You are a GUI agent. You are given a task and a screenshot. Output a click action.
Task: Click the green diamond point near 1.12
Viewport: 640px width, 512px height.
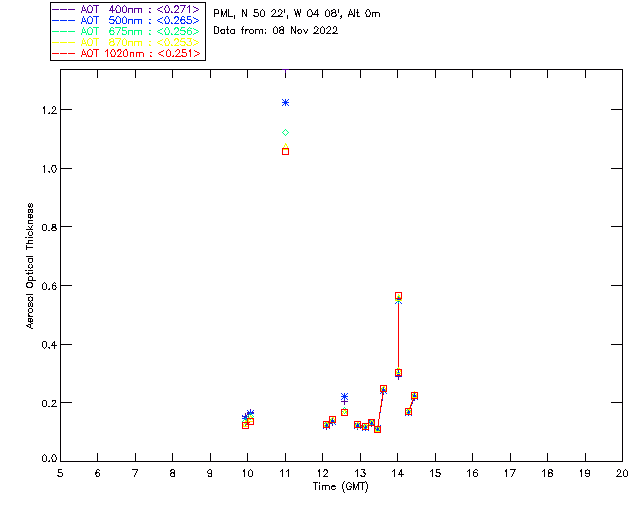285,132
